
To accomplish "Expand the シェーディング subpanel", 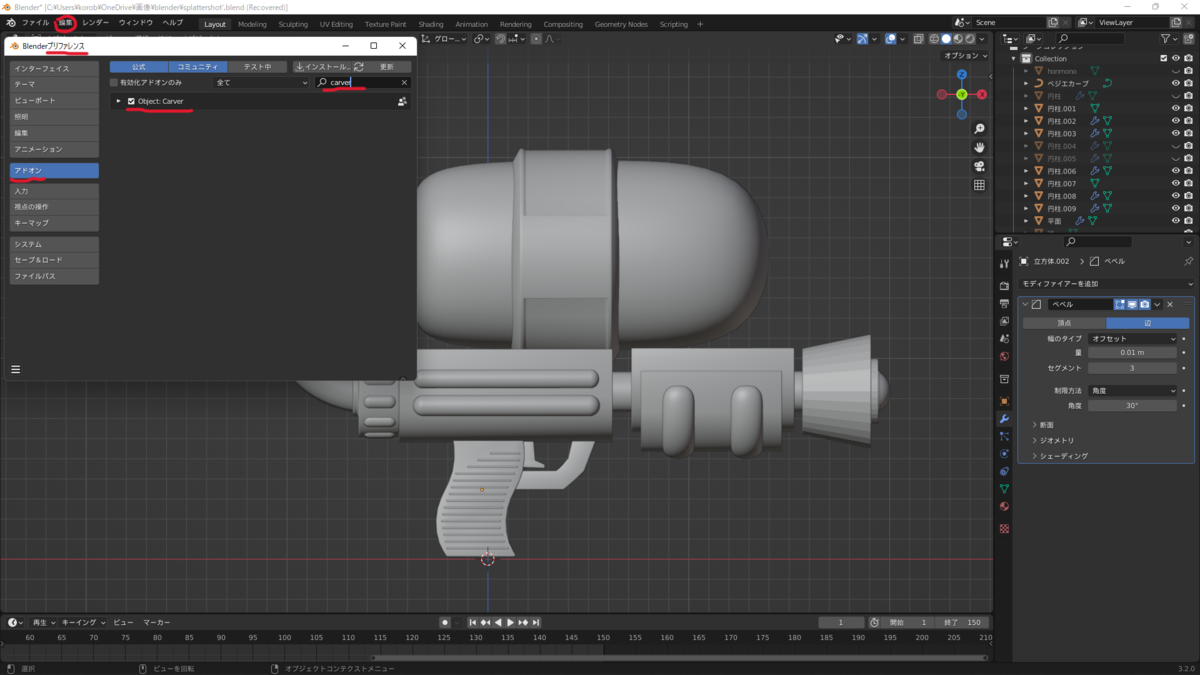I will 1060,456.
